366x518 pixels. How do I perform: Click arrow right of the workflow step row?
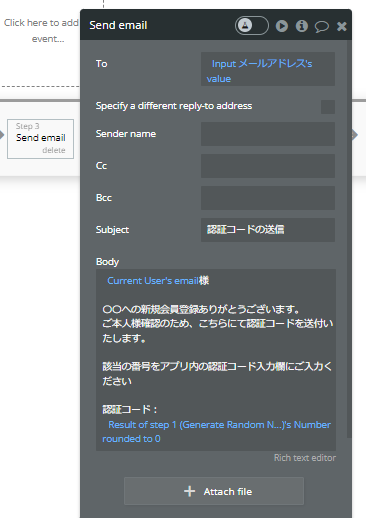[x=355, y=135]
